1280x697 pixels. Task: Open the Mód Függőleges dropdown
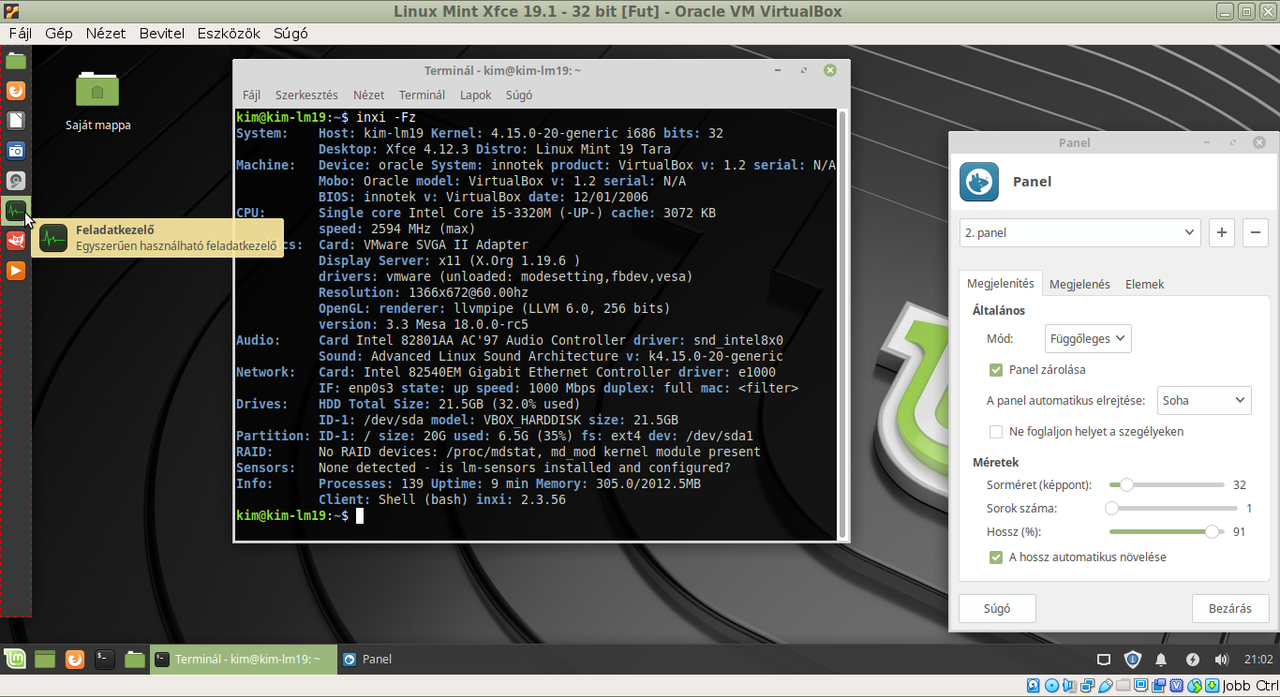pos(1088,338)
